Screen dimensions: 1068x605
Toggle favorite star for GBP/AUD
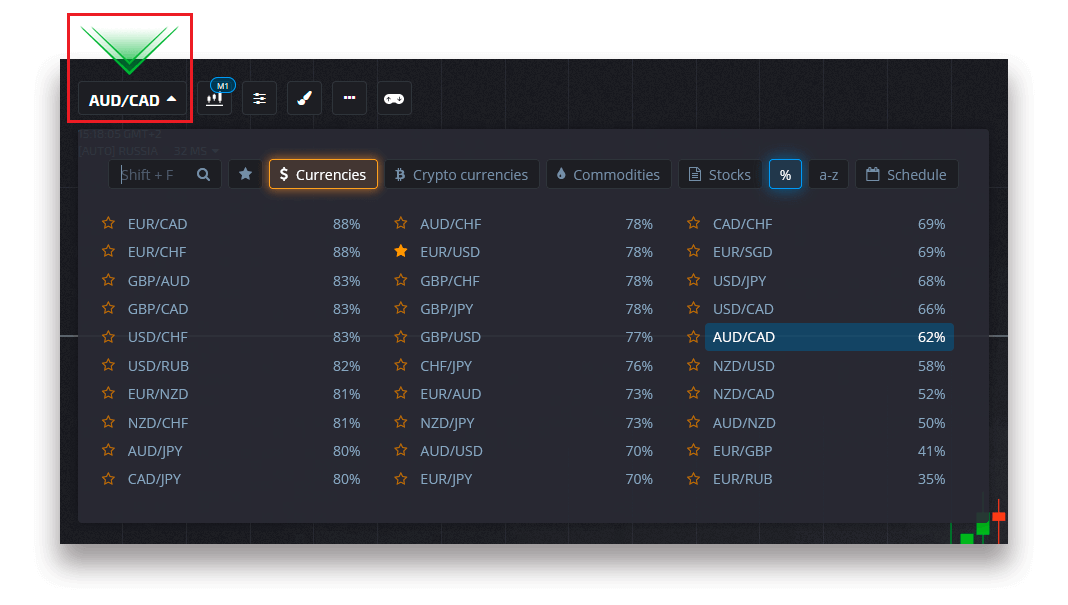coord(108,280)
